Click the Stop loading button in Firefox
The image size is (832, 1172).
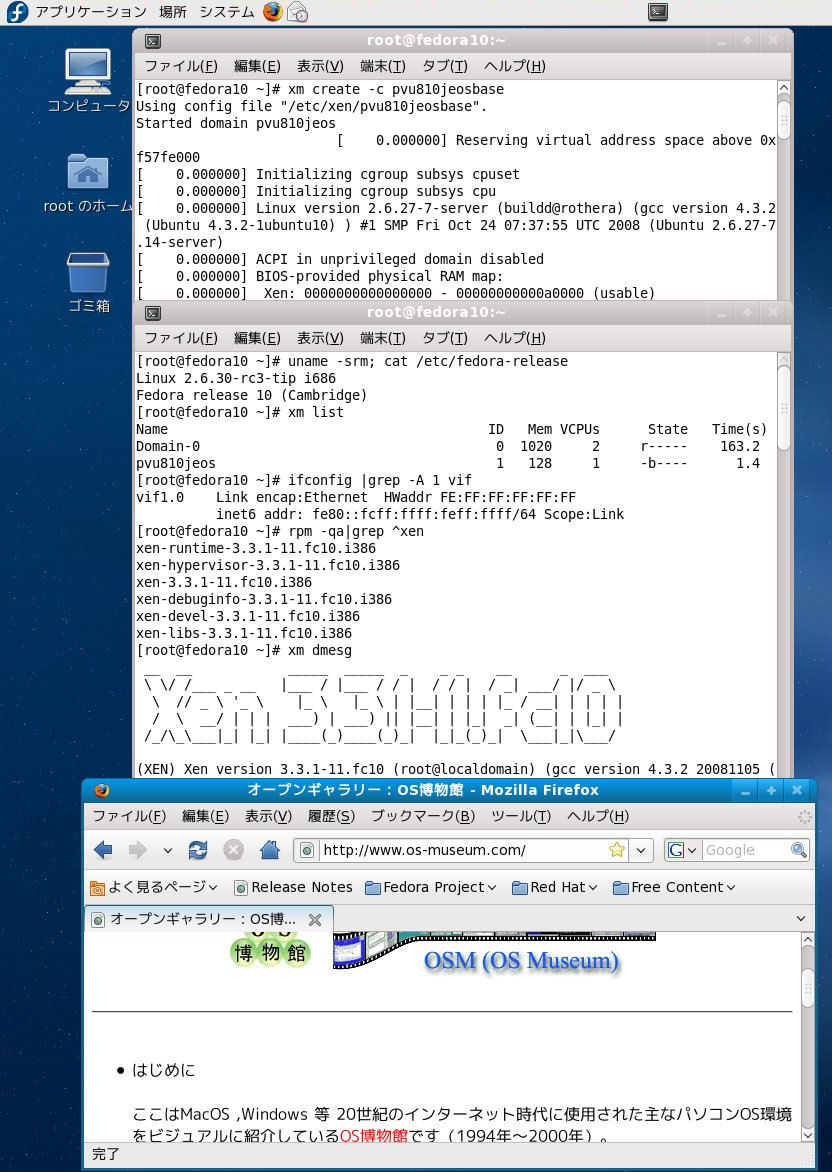click(x=233, y=850)
